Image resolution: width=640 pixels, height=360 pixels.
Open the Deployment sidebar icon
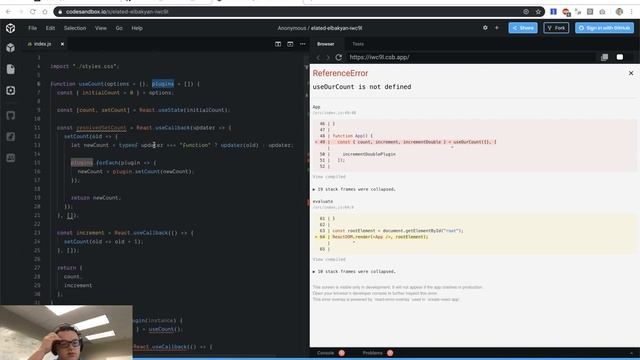pos(11,137)
